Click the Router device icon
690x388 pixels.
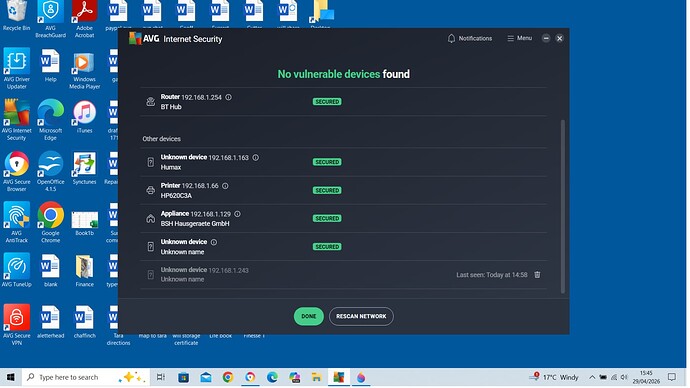click(150, 102)
